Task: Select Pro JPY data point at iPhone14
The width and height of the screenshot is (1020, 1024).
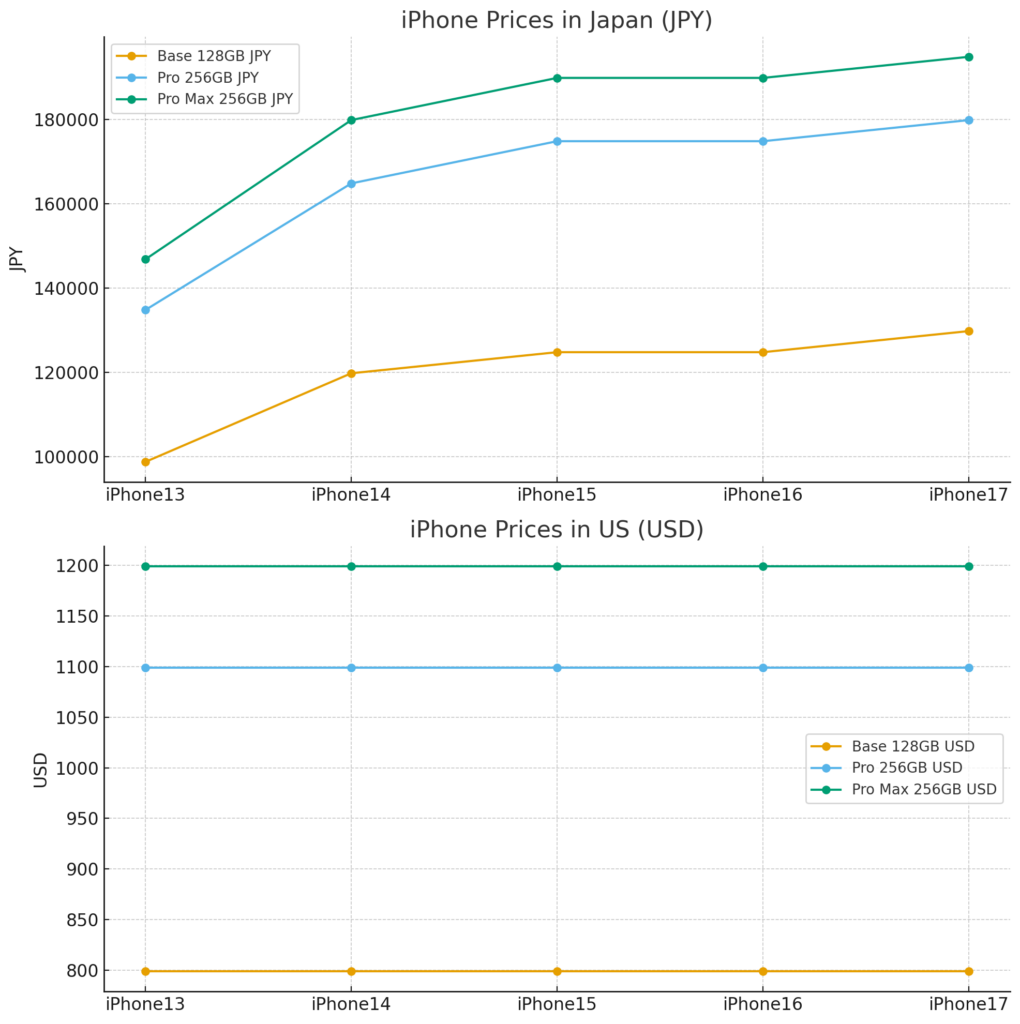Action: tap(351, 184)
